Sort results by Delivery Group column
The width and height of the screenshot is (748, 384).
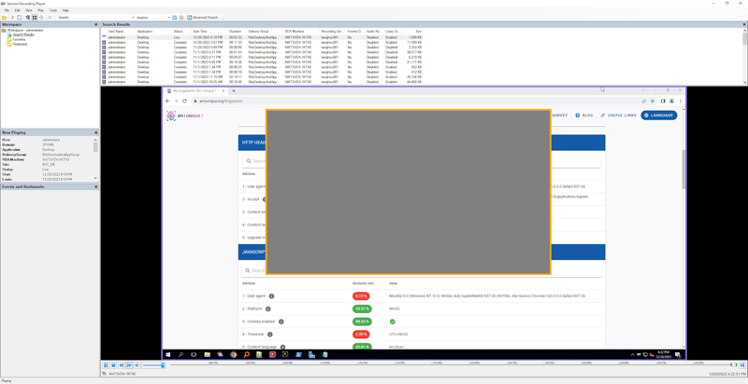[x=265, y=31]
